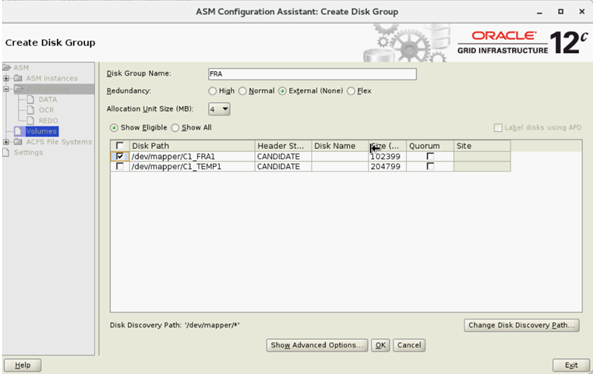Image resolution: width=597 pixels, height=379 pixels.
Task: Click the ASM Instances folder icon
Action: point(18,78)
